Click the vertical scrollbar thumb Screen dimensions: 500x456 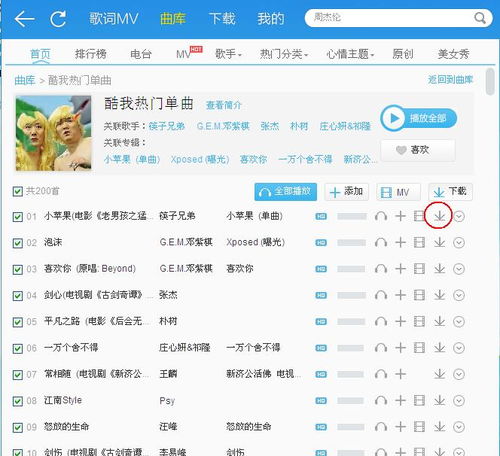click(x=490, y=82)
